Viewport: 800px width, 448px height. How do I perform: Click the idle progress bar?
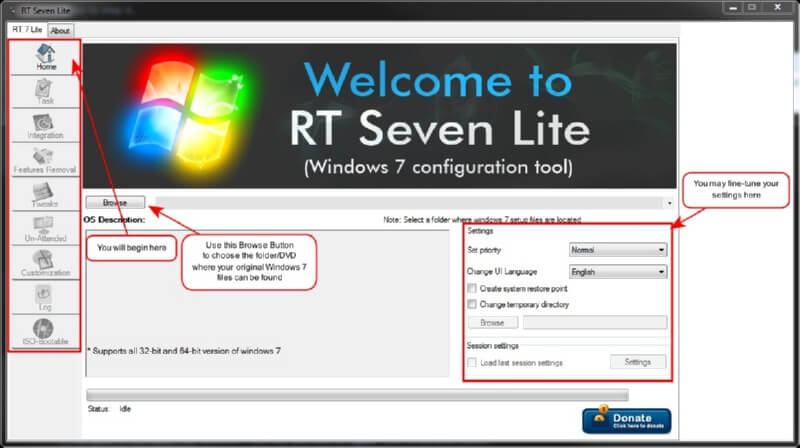(357, 395)
